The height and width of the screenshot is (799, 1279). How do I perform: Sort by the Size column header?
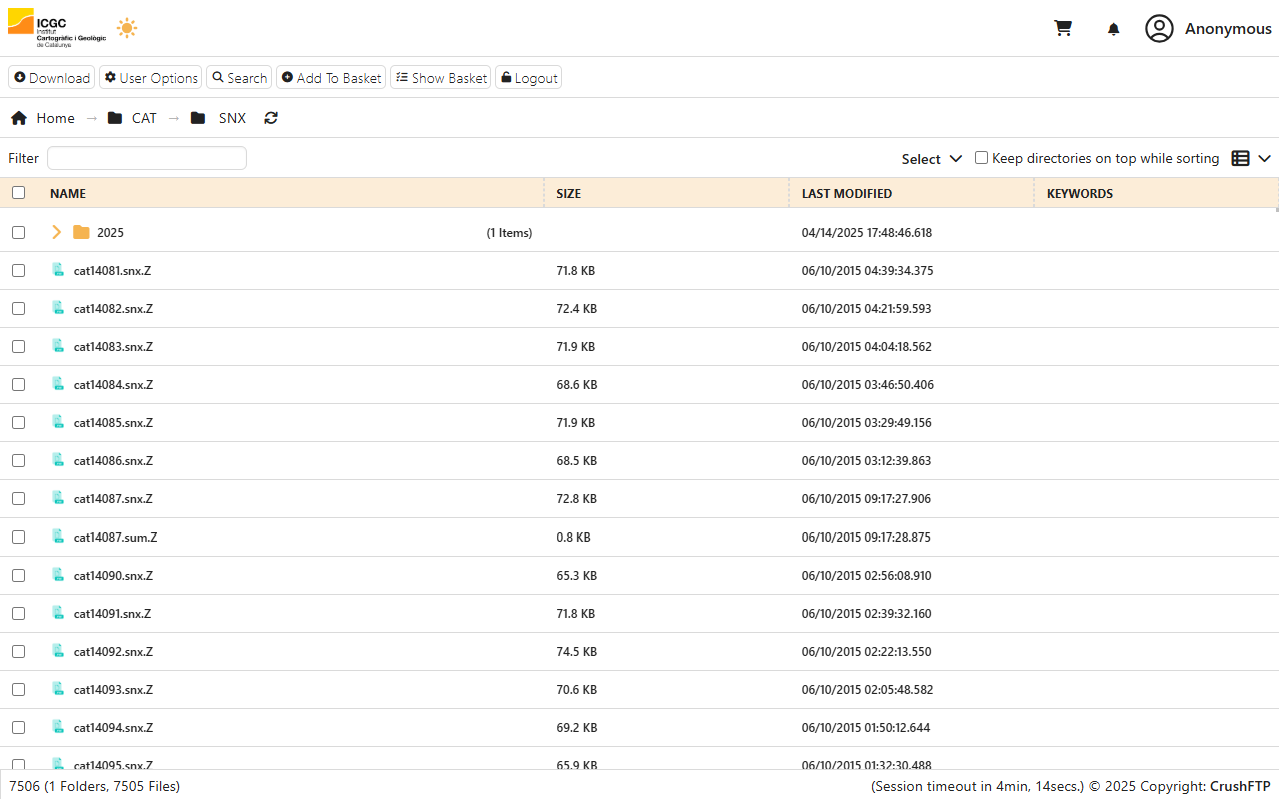tap(568, 194)
